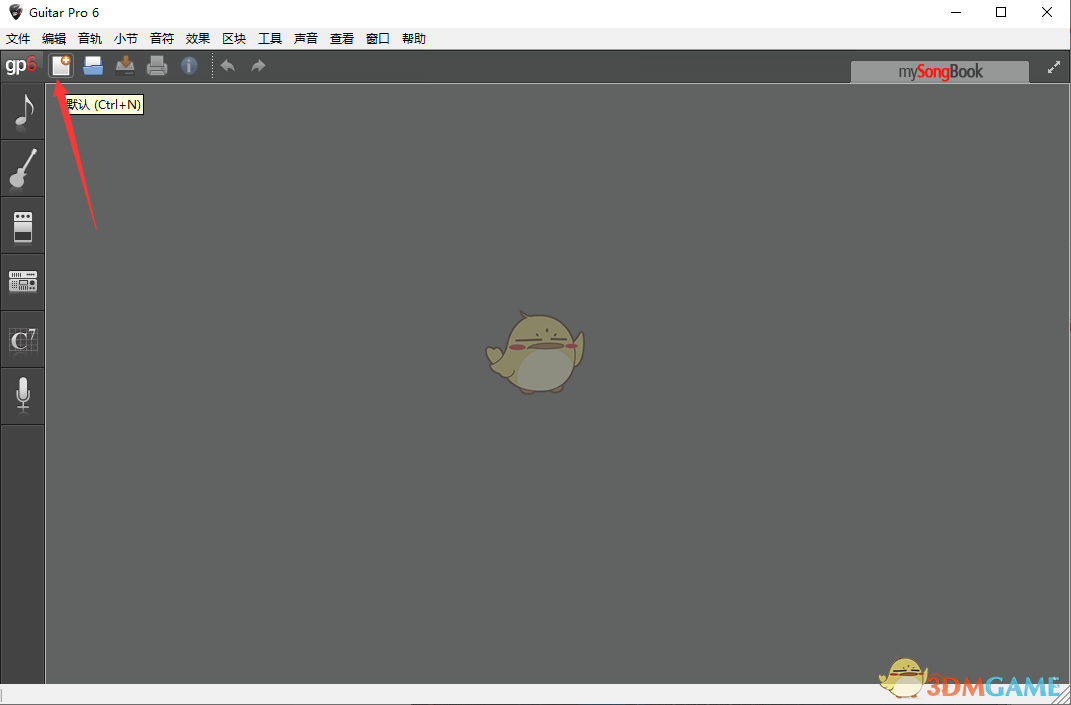Open the Mastering panel with the rack device icon
The height and width of the screenshot is (705, 1071).
pos(23,282)
